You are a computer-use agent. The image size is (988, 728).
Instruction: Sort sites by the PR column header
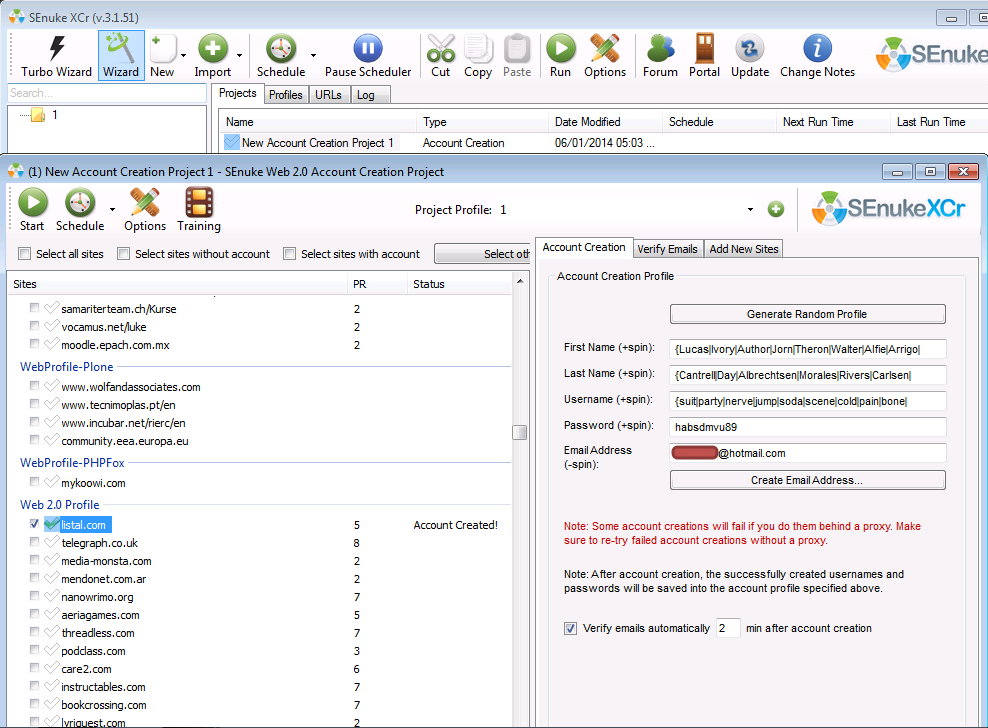tap(377, 284)
